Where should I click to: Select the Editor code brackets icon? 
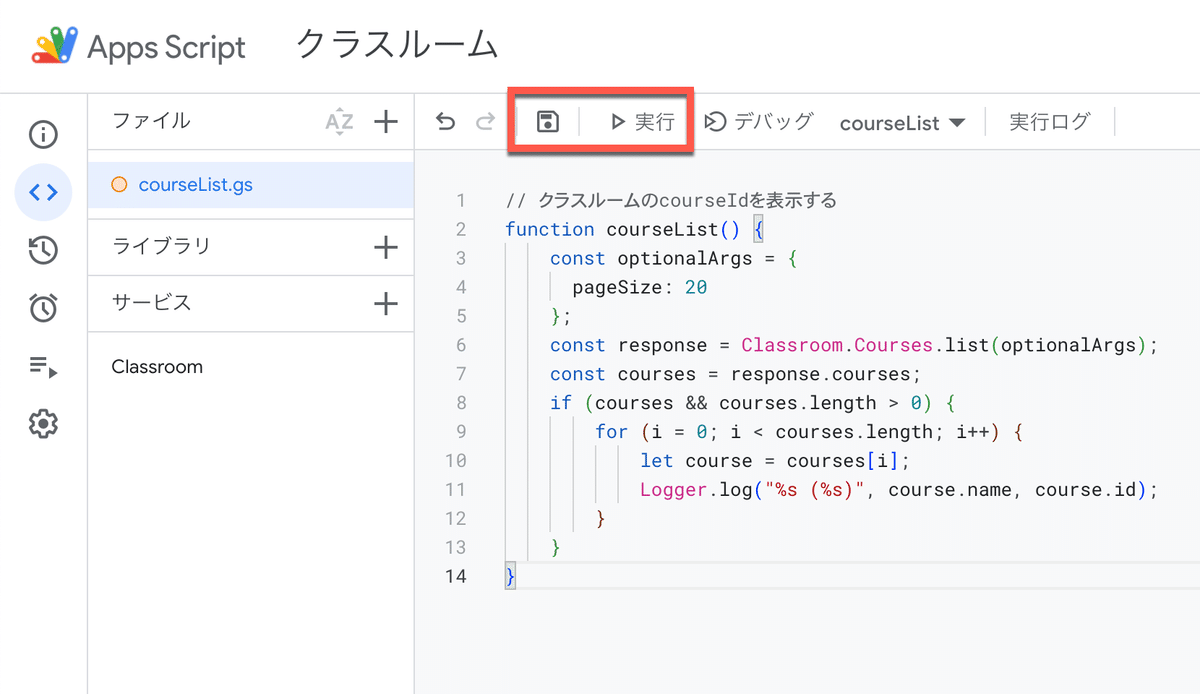(43, 193)
